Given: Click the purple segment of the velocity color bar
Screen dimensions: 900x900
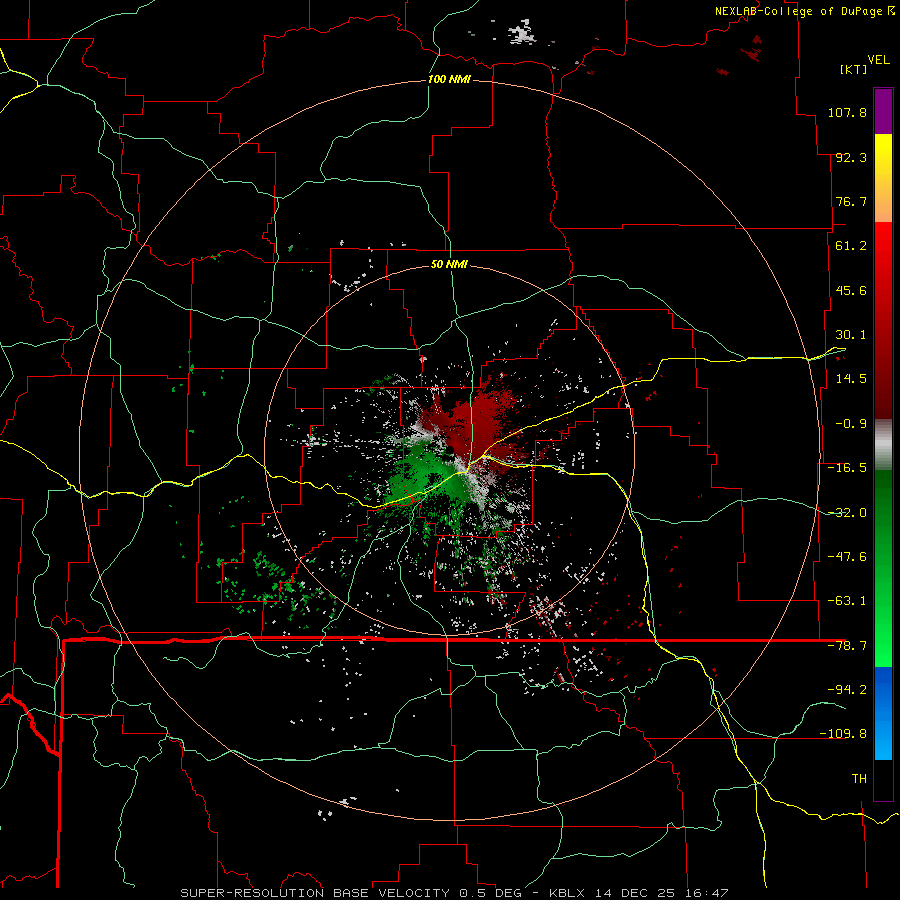Looking at the screenshot, I should [x=883, y=111].
